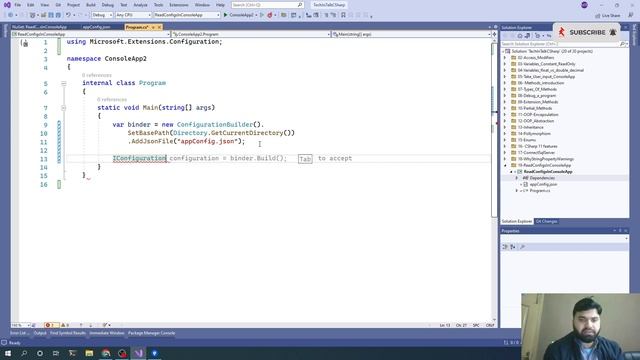Click the Properties panel wrench icon

(522, 247)
